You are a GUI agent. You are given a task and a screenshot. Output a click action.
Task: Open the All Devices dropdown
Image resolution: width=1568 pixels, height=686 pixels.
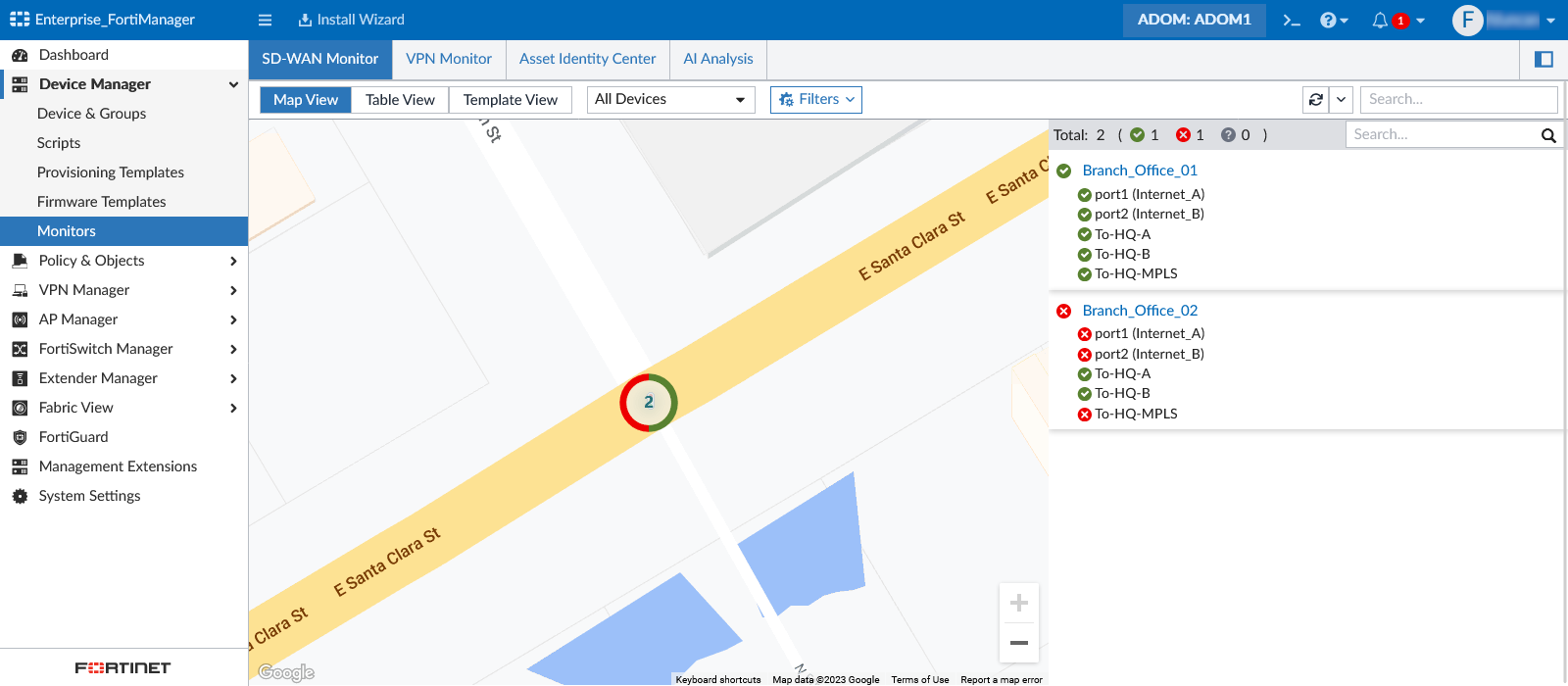coord(670,100)
